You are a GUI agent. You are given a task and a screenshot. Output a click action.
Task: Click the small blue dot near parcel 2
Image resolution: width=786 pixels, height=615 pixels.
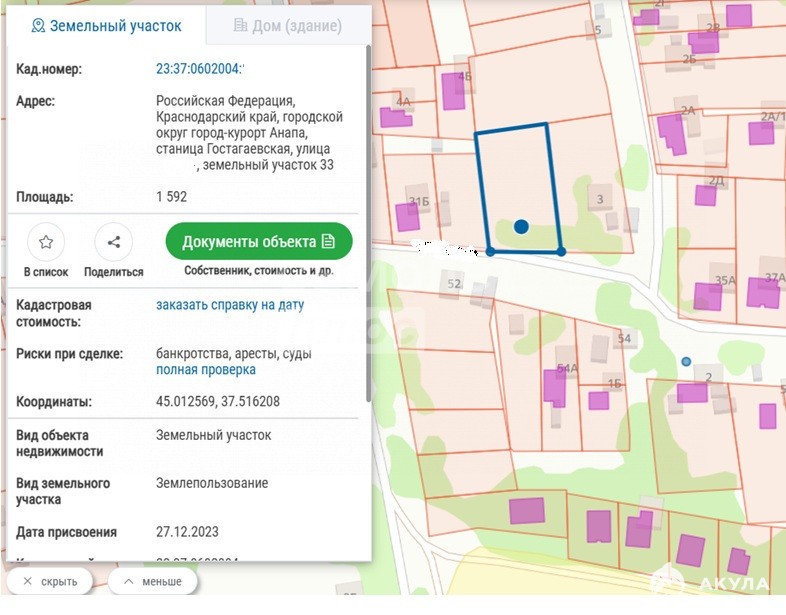[685, 361]
